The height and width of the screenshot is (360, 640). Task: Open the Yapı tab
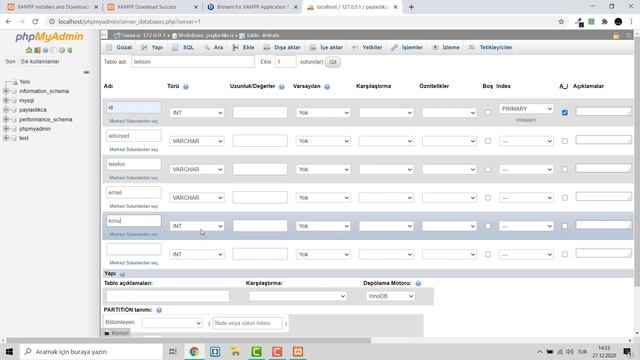tap(152, 47)
